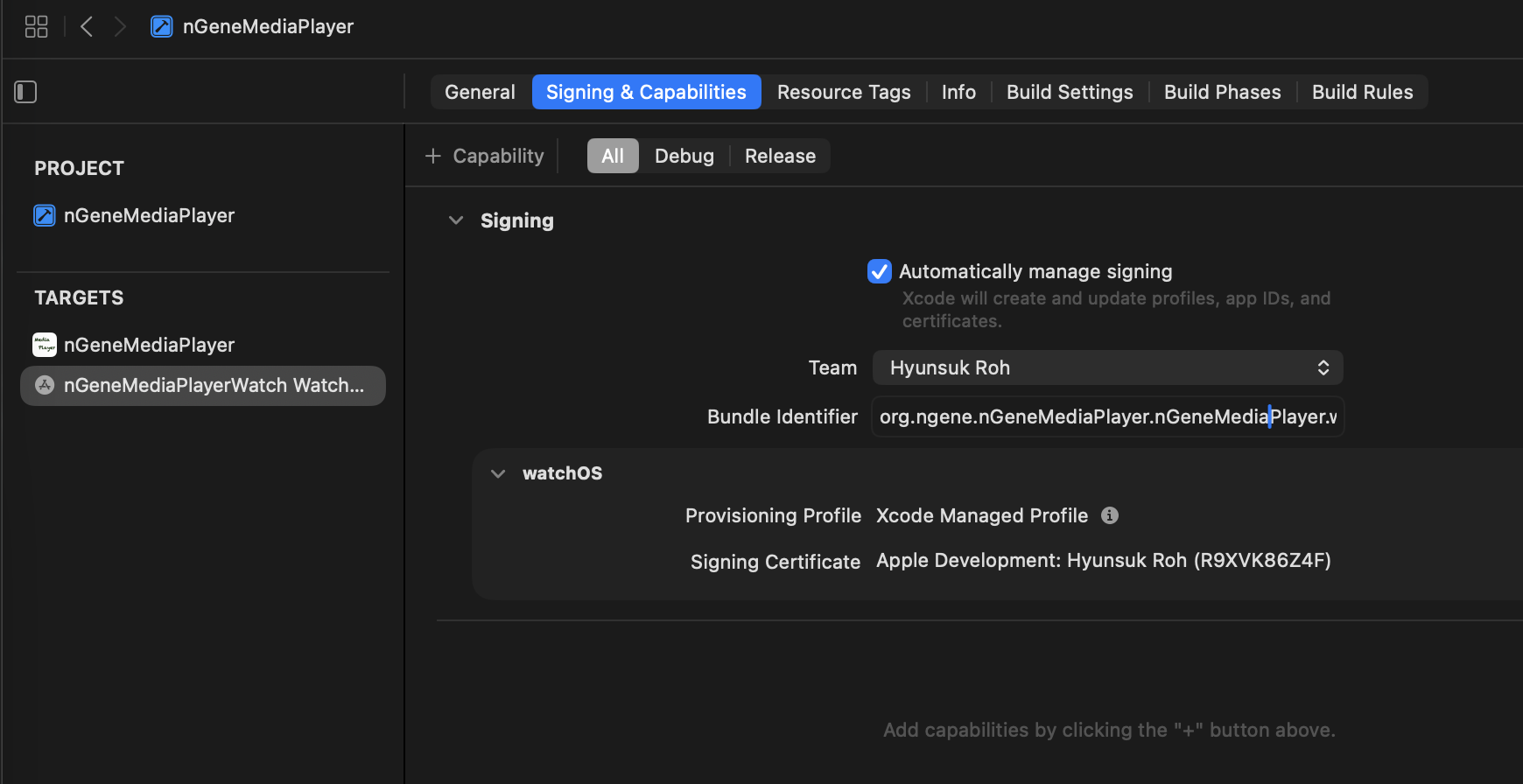Click into the Bundle Identifier field

click(1107, 416)
